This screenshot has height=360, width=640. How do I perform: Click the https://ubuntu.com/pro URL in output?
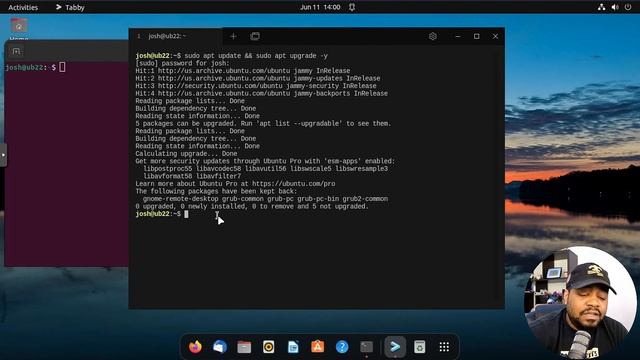(x=293, y=184)
